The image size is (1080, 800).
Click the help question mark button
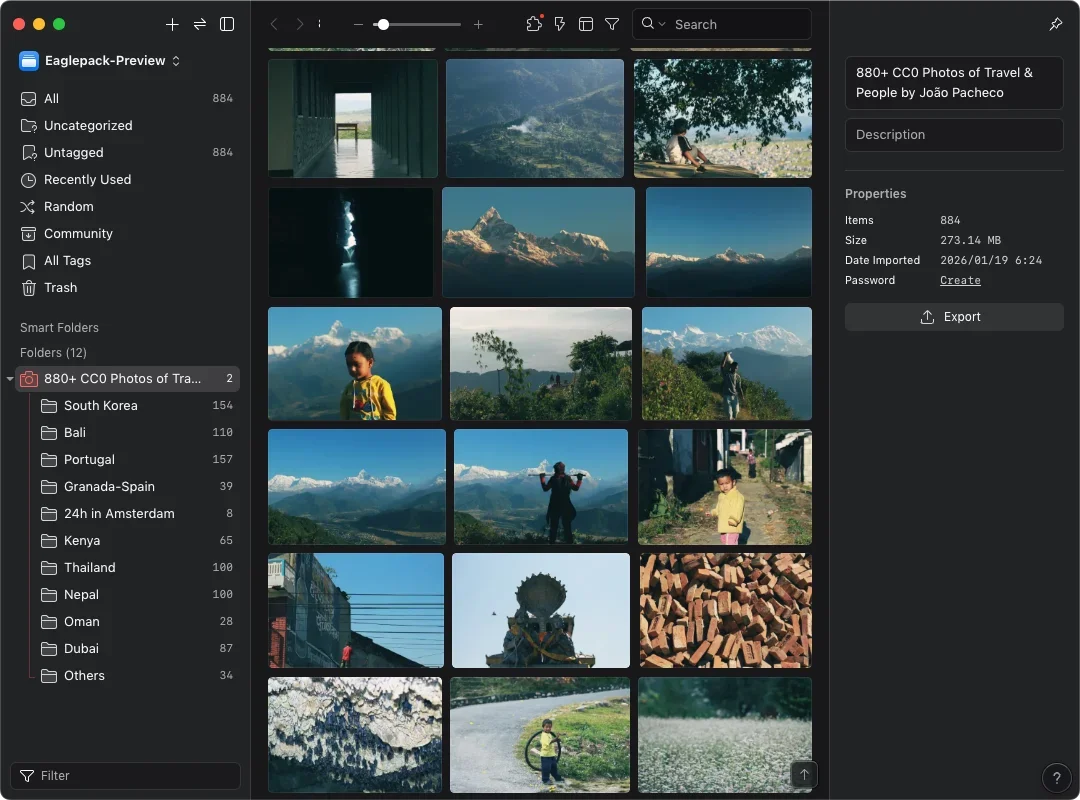pos(1056,777)
